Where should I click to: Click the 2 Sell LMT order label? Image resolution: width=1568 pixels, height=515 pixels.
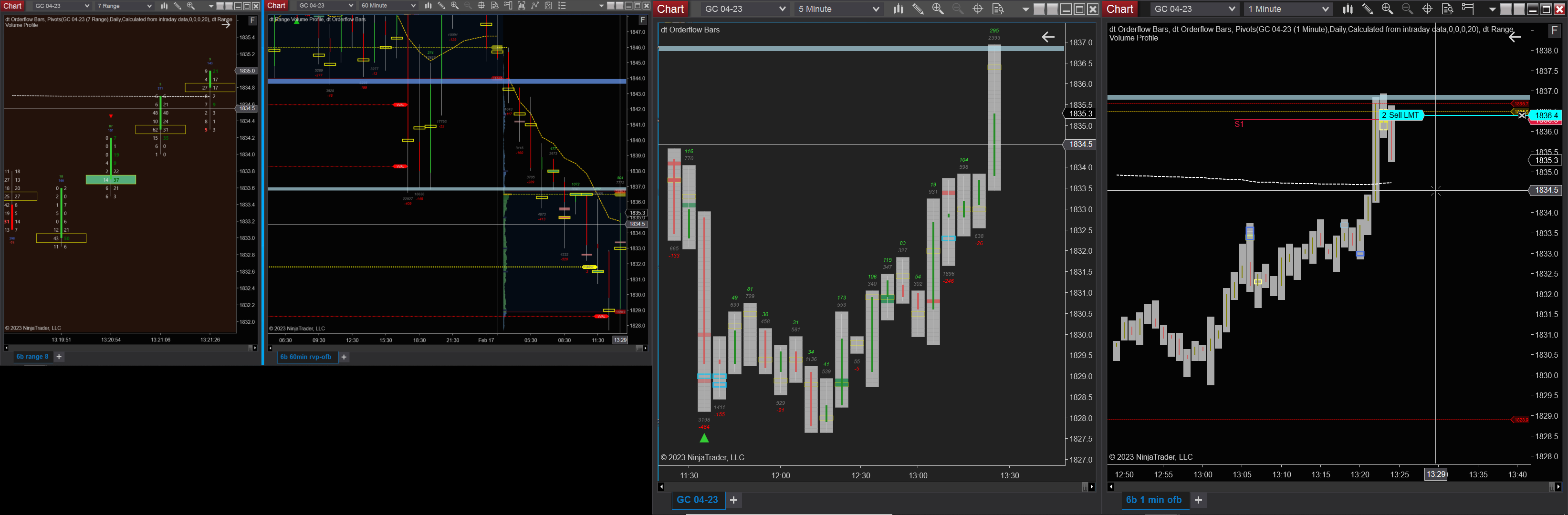click(1400, 115)
